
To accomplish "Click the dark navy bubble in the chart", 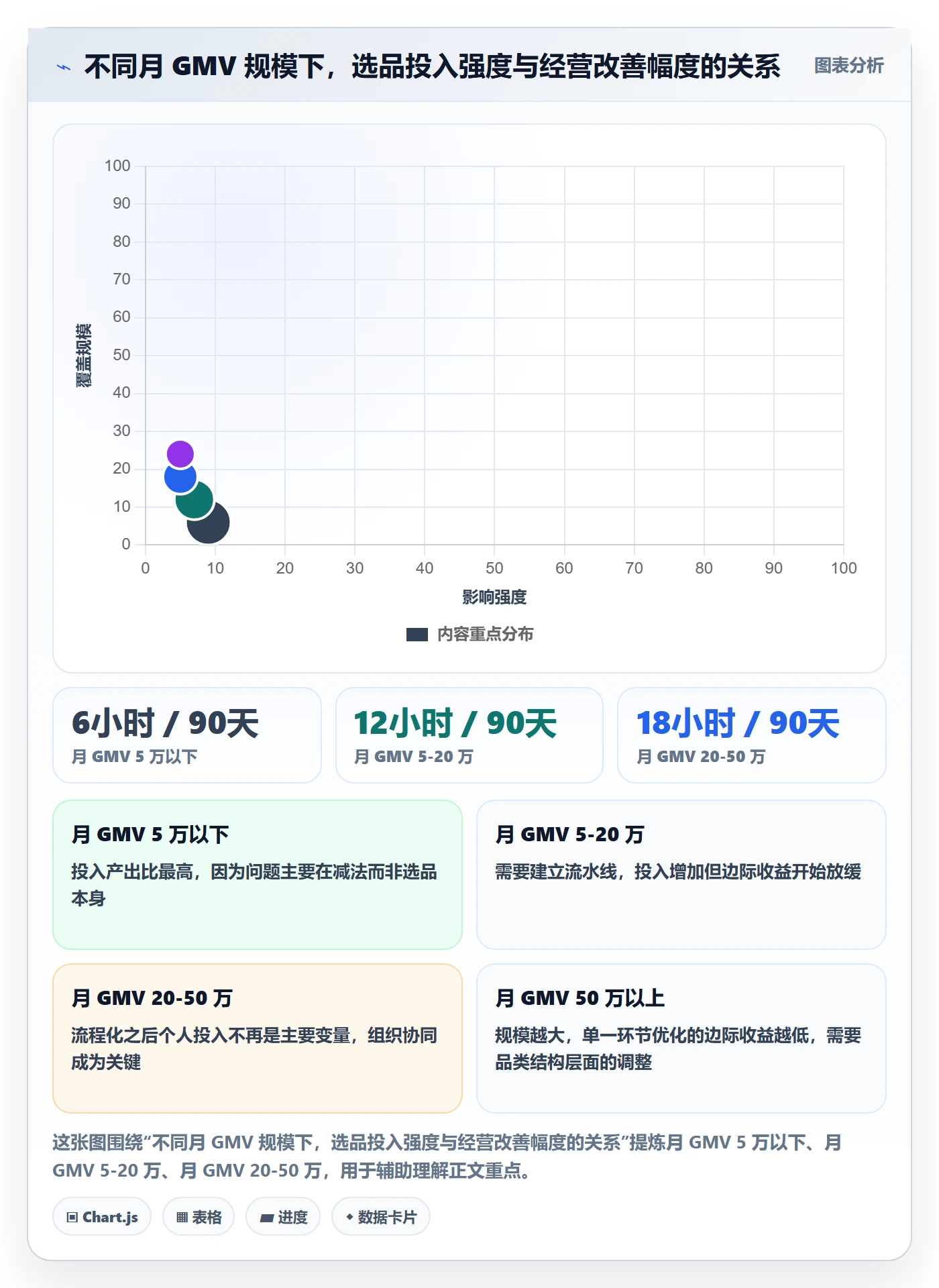I will [x=209, y=523].
